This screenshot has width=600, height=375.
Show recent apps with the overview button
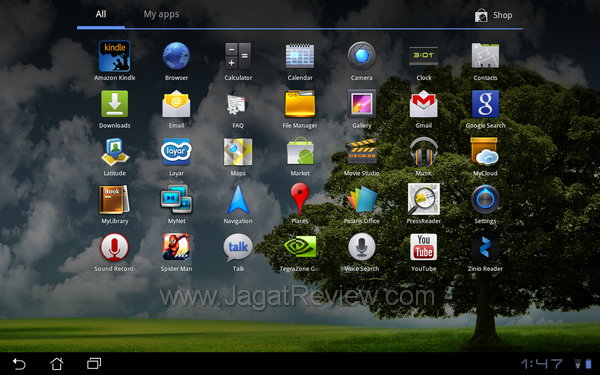pos(94,364)
